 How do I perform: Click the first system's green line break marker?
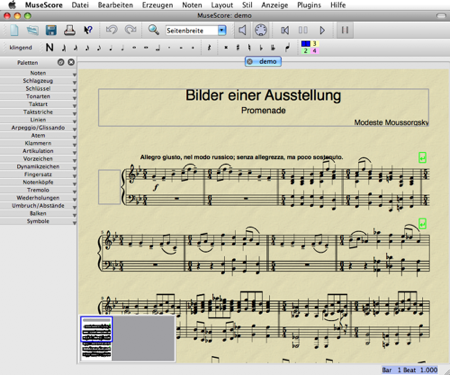click(422, 157)
